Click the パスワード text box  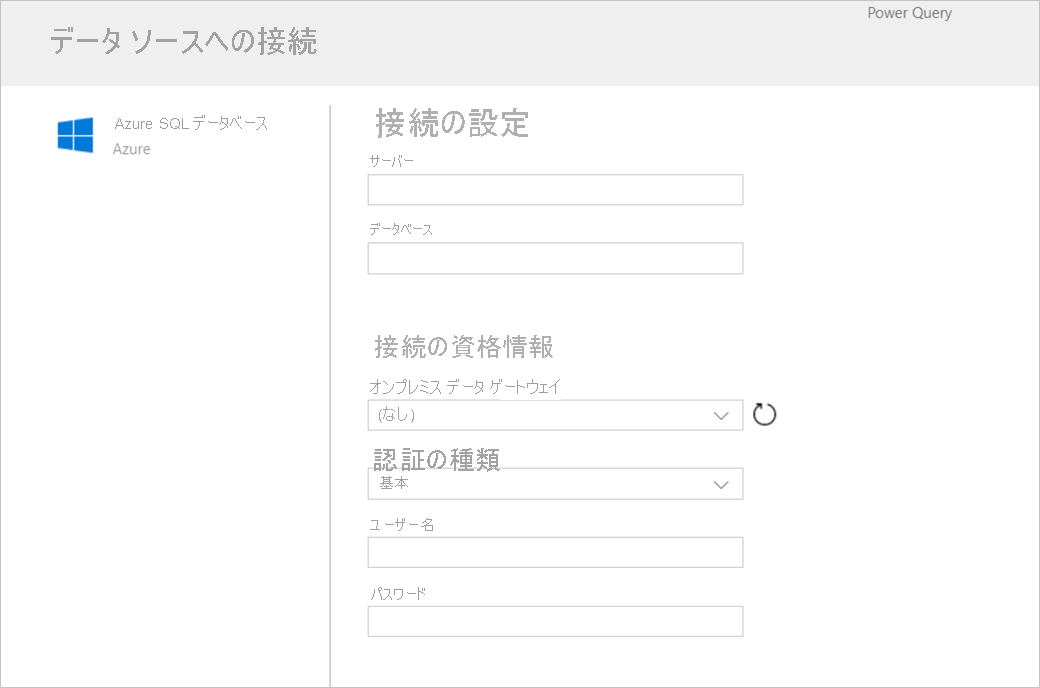(555, 621)
